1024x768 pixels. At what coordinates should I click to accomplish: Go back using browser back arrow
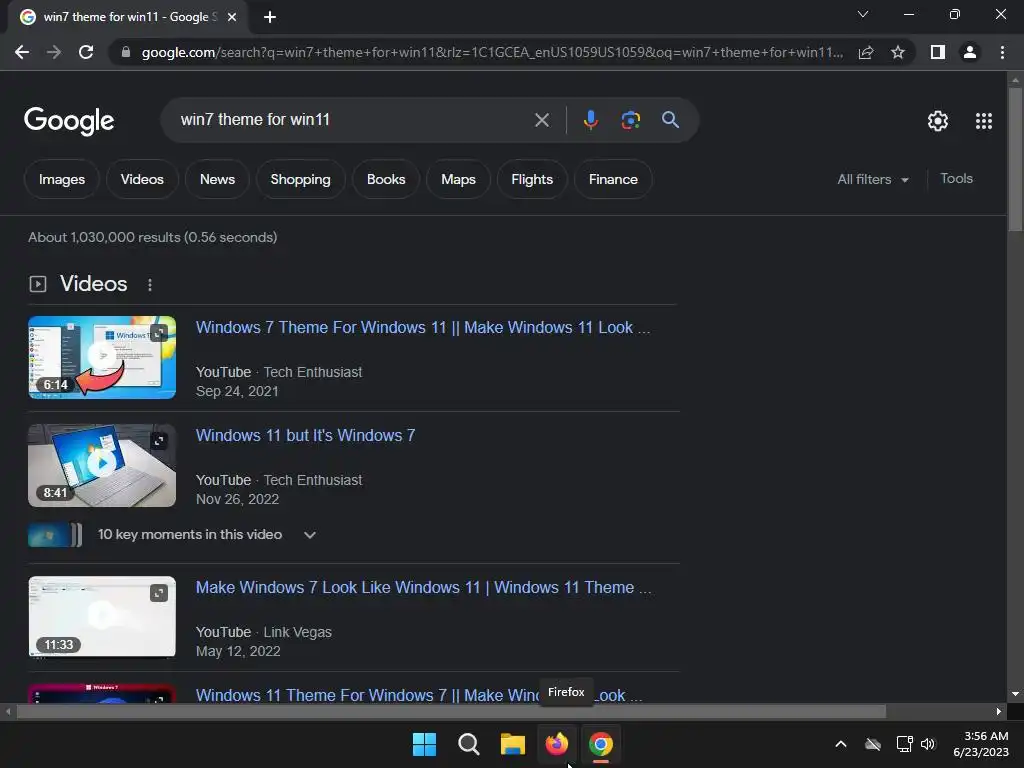click(x=22, y=52)
